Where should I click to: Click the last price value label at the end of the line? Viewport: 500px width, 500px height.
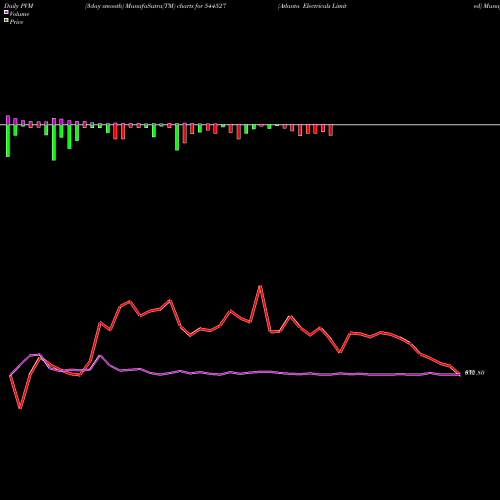coord(474,373)
